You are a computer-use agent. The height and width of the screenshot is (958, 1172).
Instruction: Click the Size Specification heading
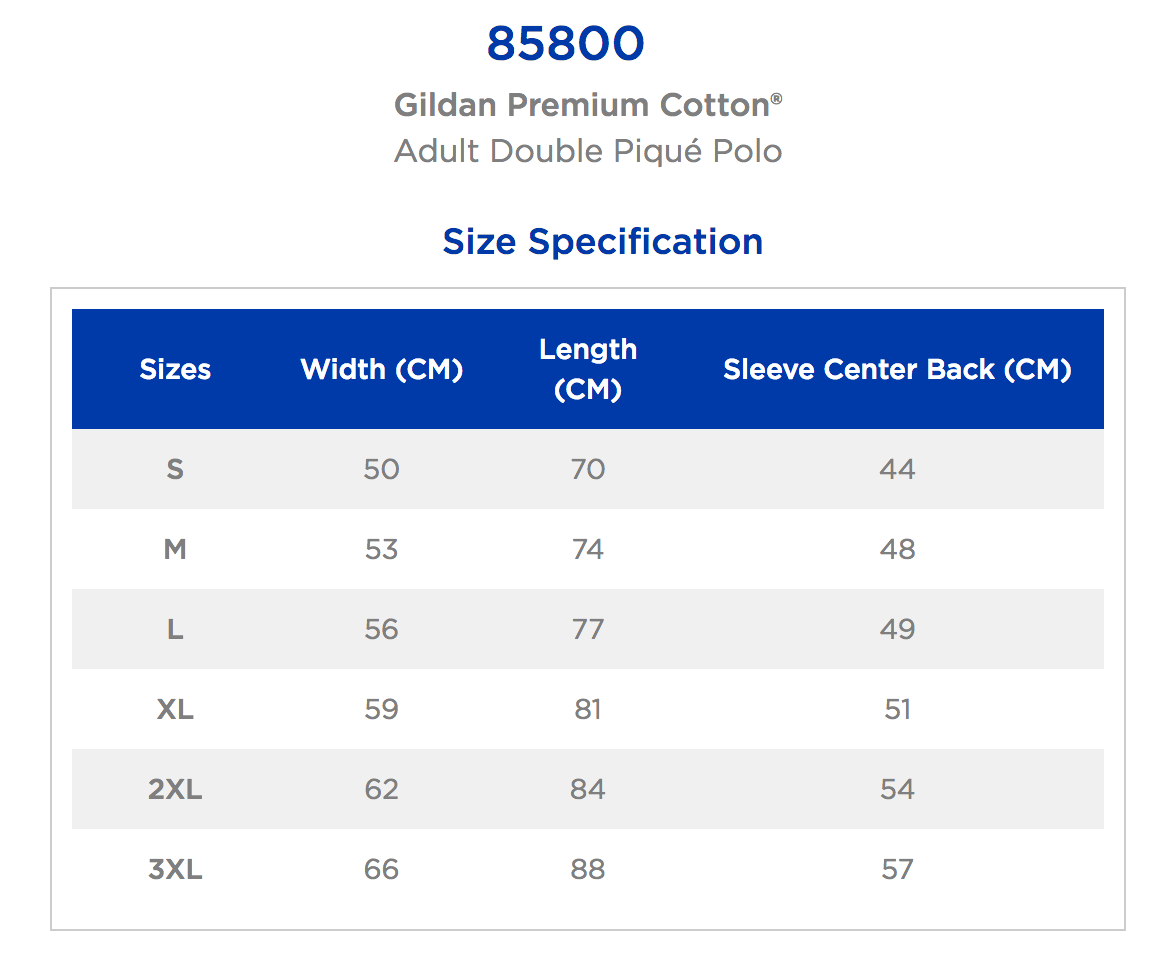pos(602,242)
